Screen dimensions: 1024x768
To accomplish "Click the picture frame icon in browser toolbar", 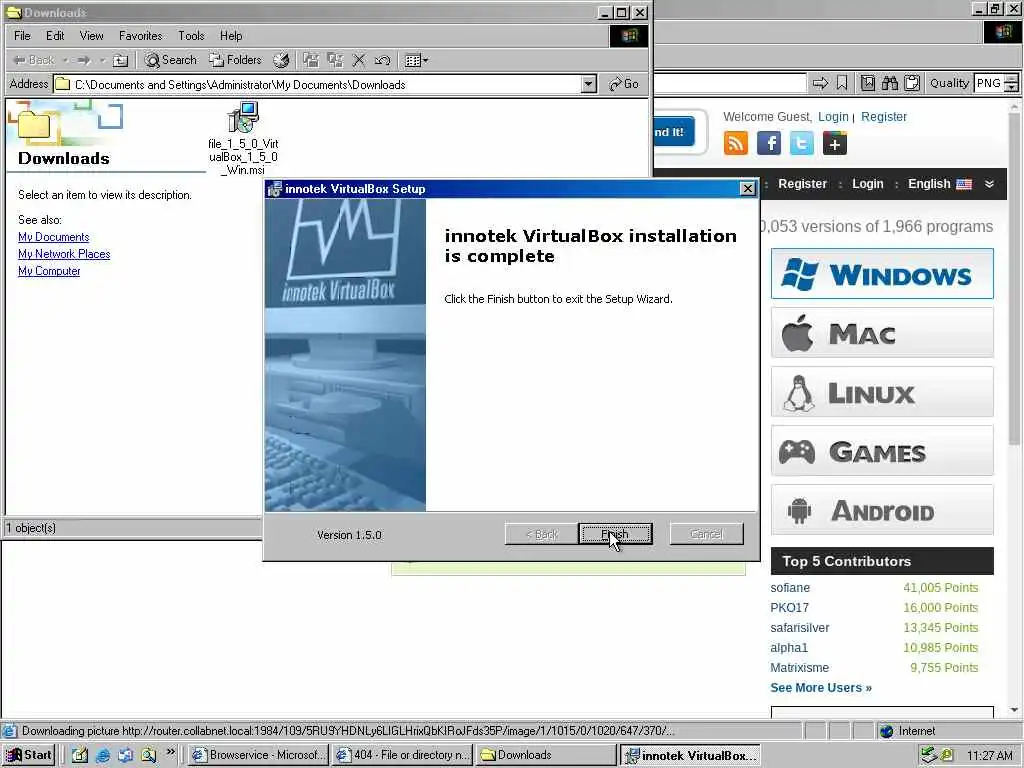I will point(867,83).
